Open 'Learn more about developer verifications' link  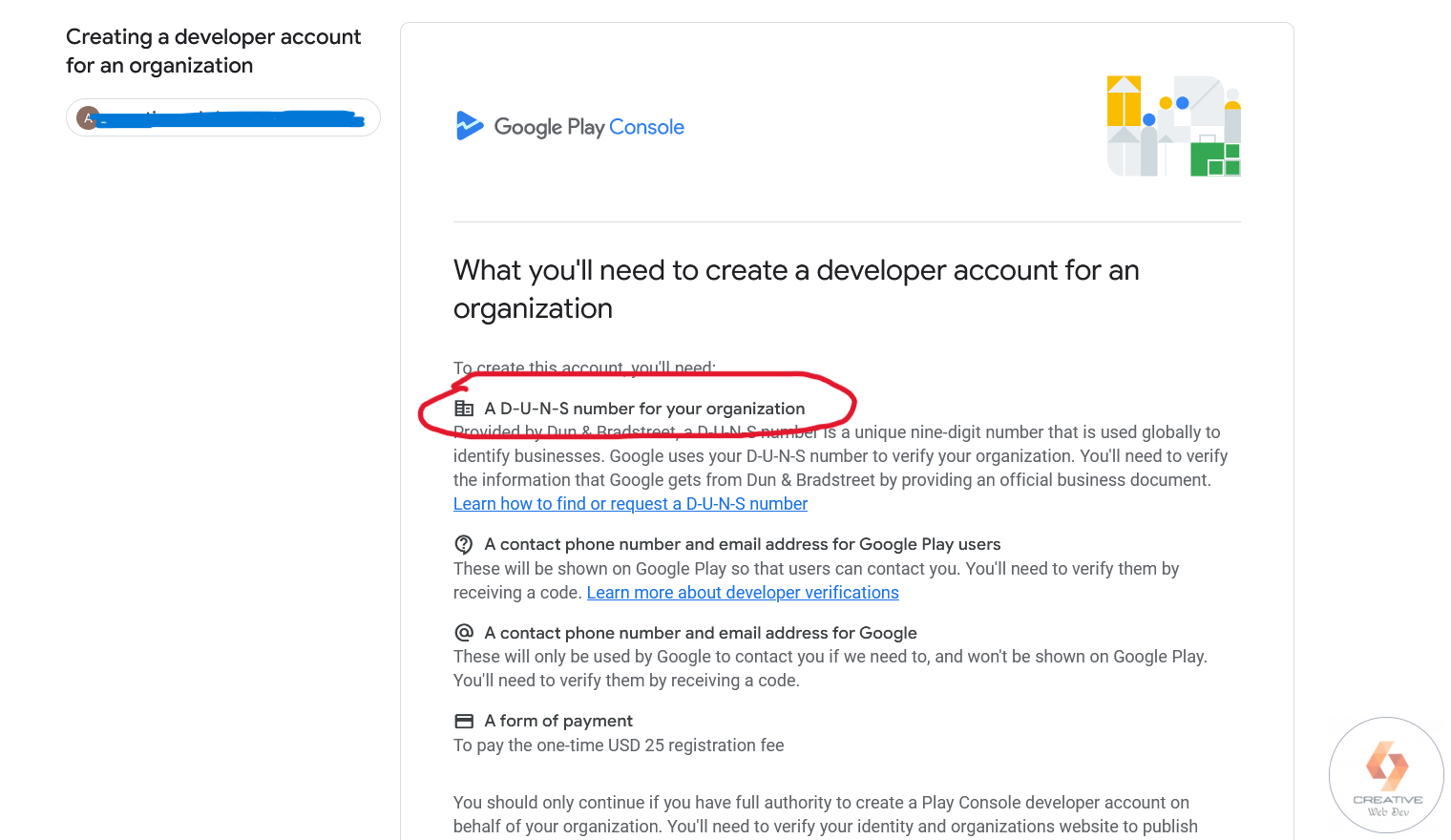[x=743, y=593]
